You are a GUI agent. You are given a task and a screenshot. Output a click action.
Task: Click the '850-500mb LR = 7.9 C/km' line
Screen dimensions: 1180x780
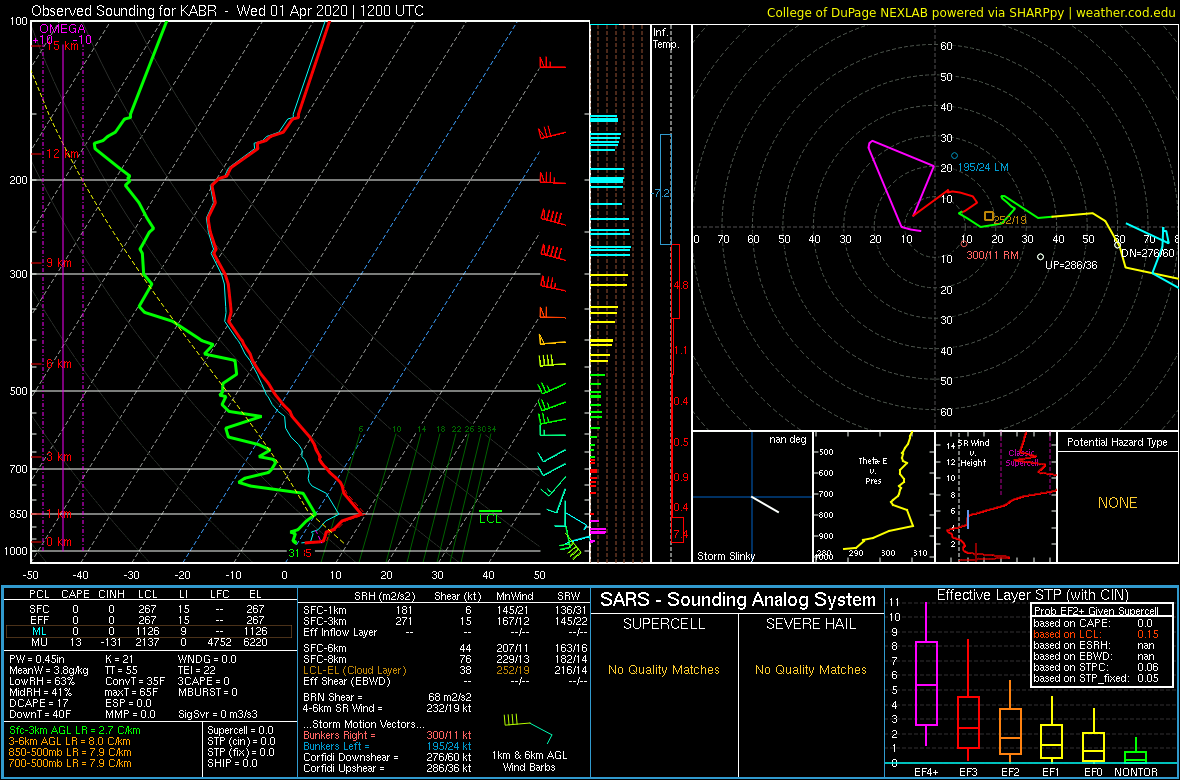point(70,752)
